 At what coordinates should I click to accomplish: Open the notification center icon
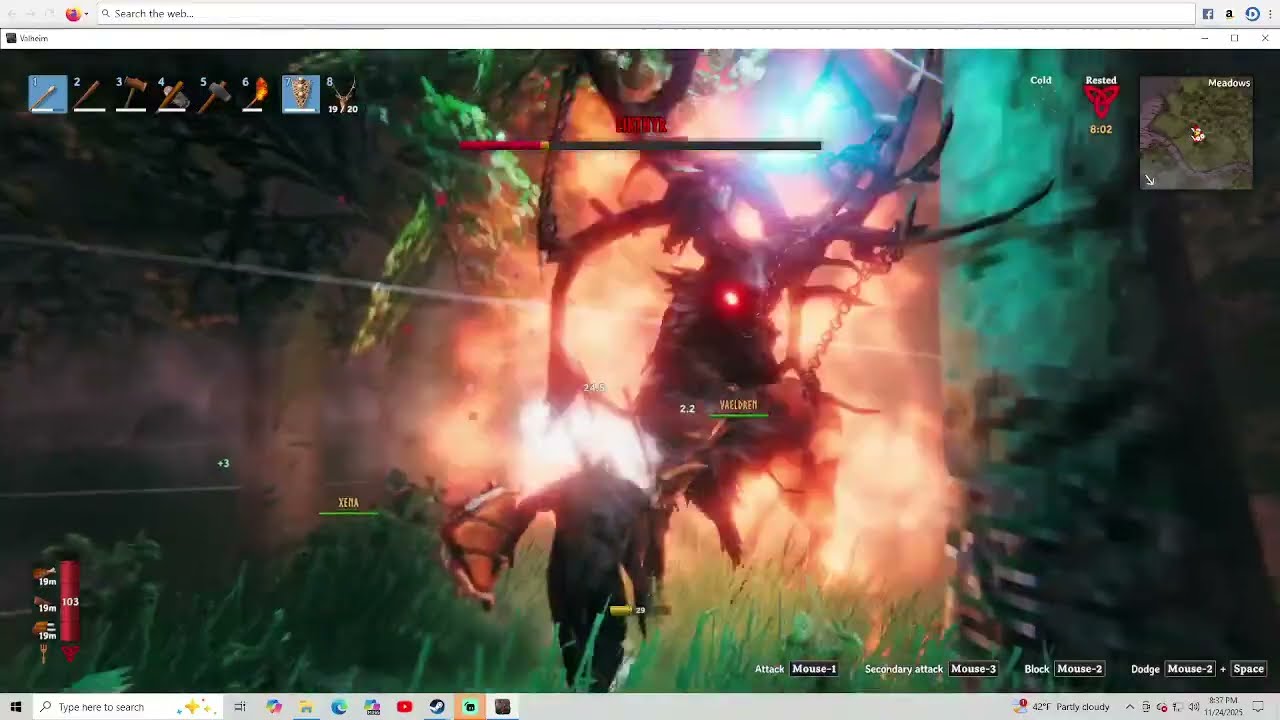pyautogui.click(x=1258, y=707)
